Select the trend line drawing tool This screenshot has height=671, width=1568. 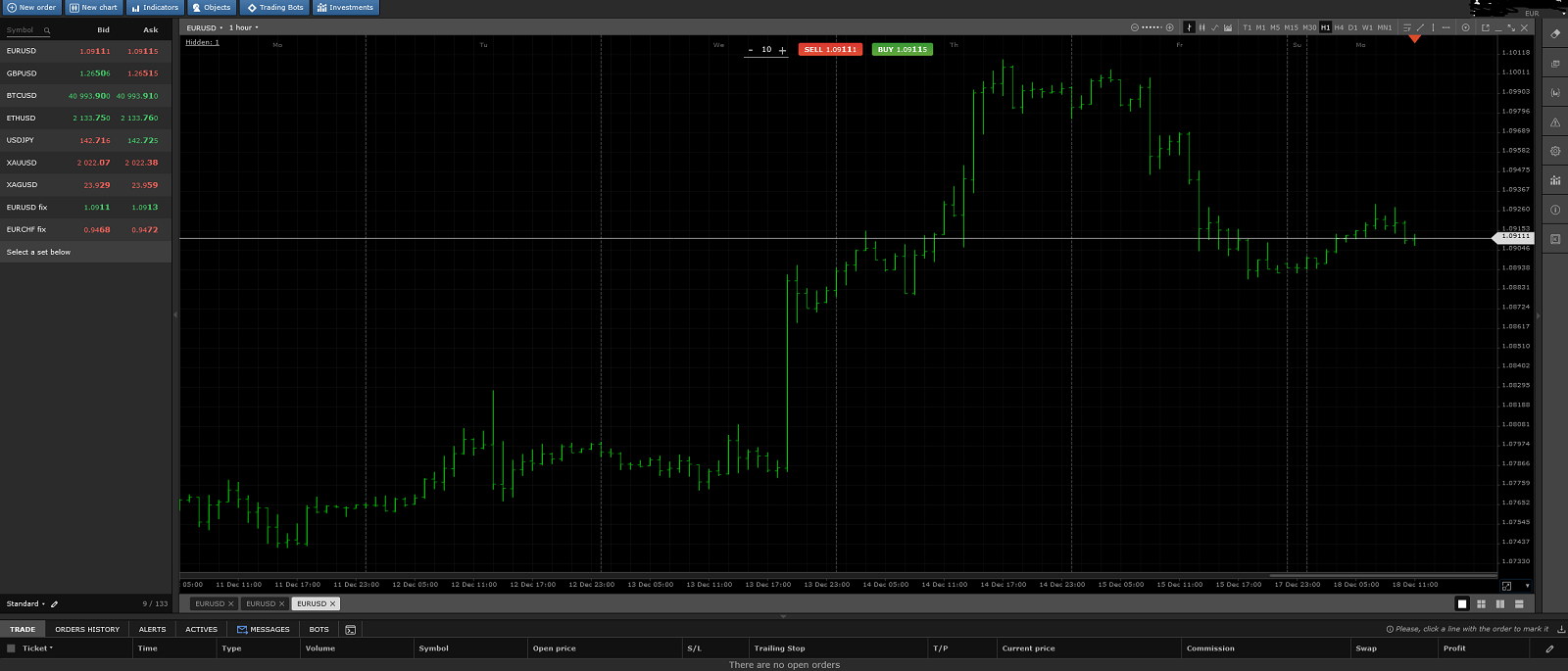(x=1420, y=27)
